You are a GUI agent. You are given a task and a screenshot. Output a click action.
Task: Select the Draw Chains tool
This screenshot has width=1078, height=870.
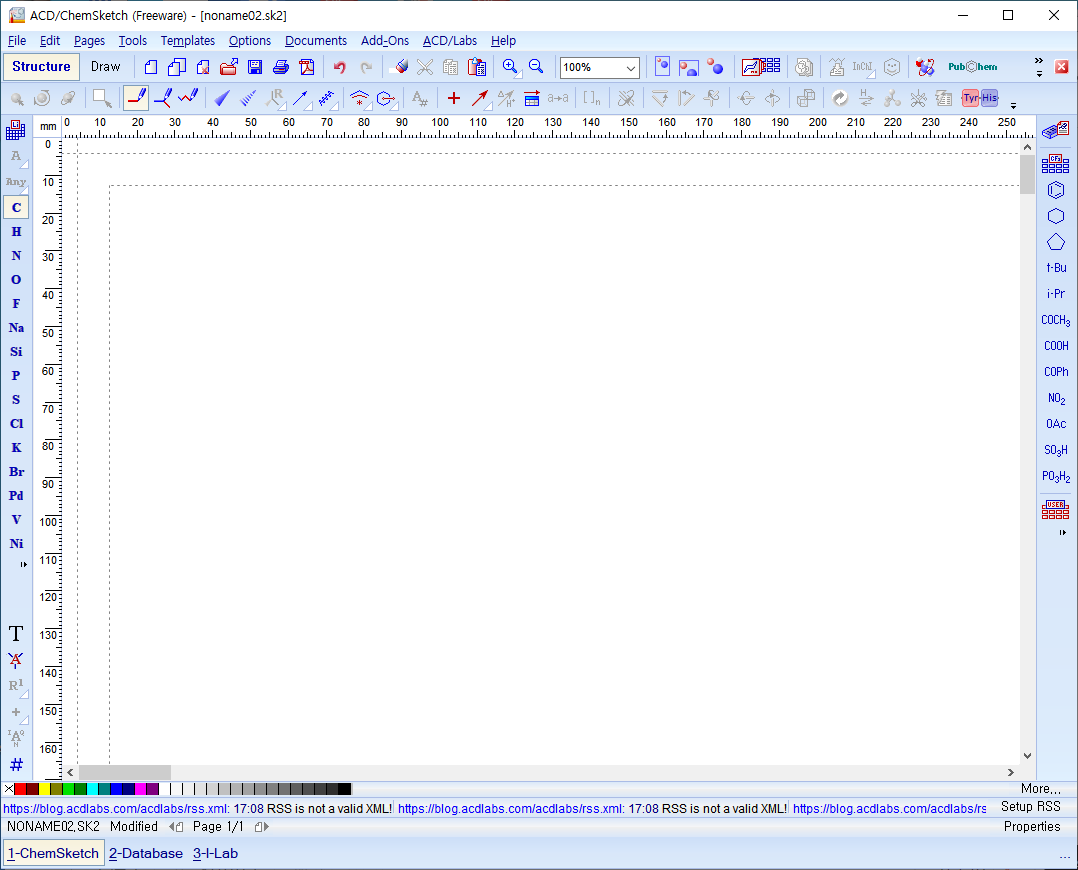pyautogui.click(x=188, y=98)
